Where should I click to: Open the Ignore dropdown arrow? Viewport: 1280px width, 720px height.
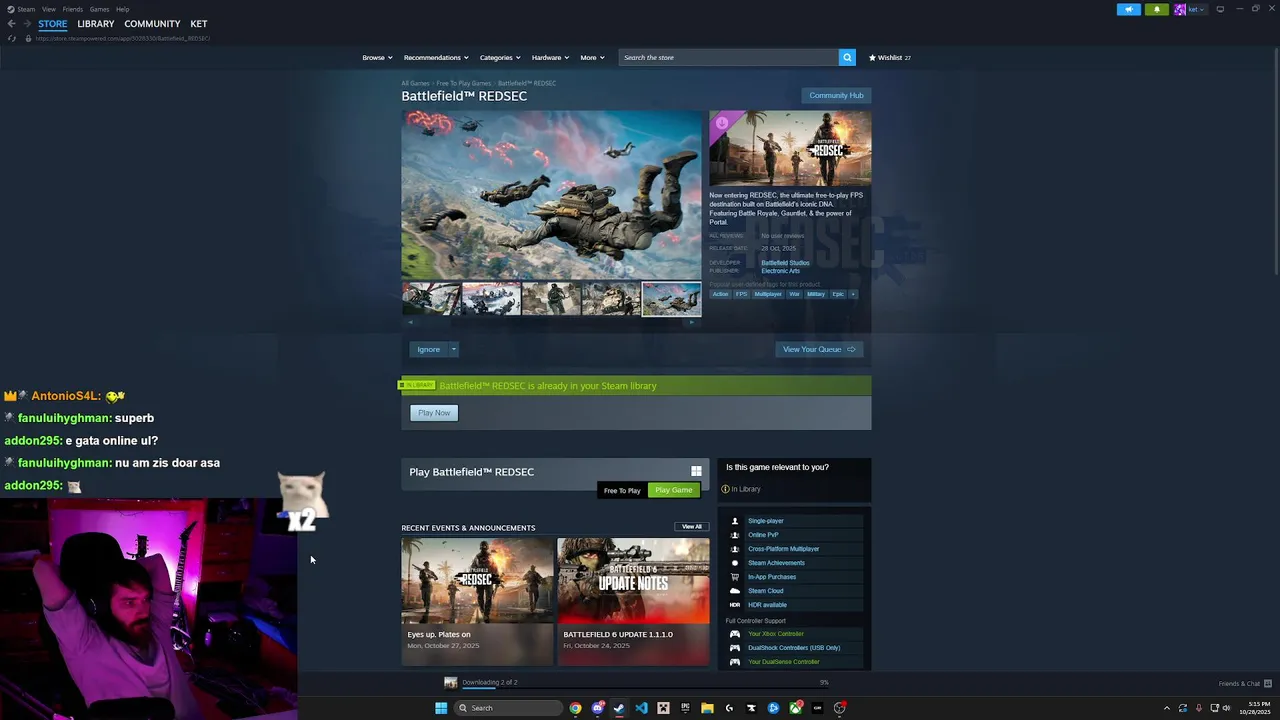[x=453, y=349]
